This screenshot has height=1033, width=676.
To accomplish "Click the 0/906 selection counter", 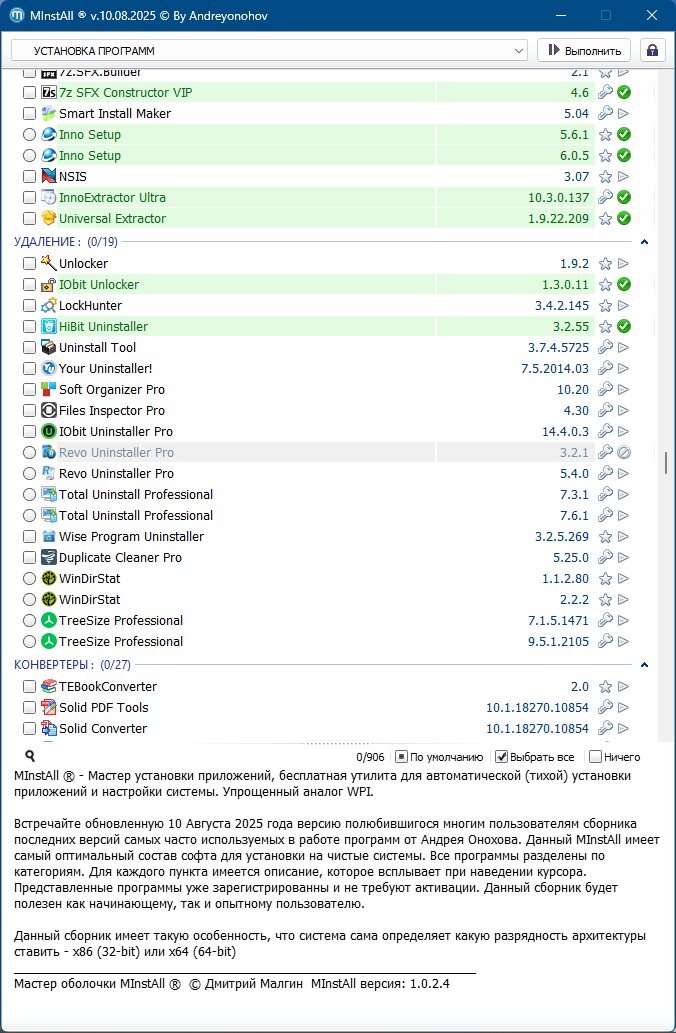I will 370,757.
